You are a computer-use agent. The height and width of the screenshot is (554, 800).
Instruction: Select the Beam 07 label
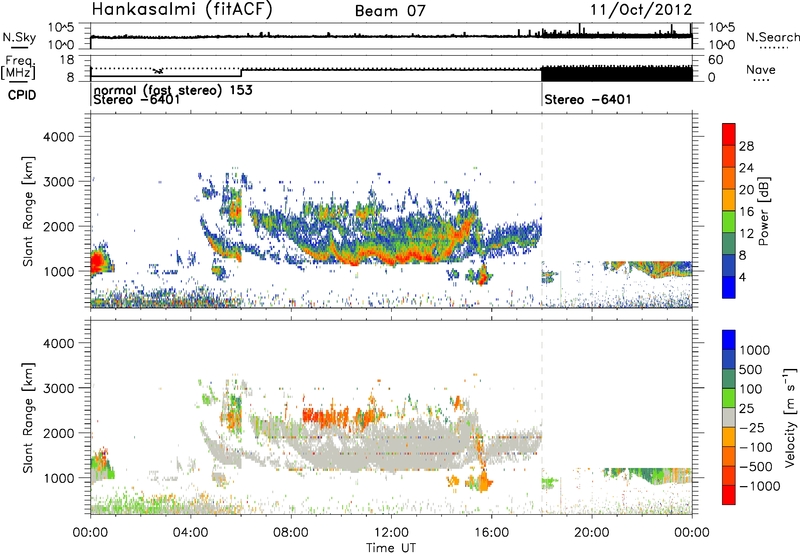click(390, 11)
